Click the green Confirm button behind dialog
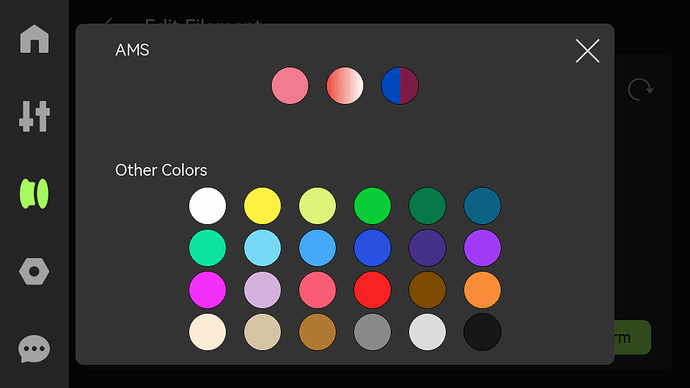The width and height of the screenshot is (690, 388). [632, 337]
